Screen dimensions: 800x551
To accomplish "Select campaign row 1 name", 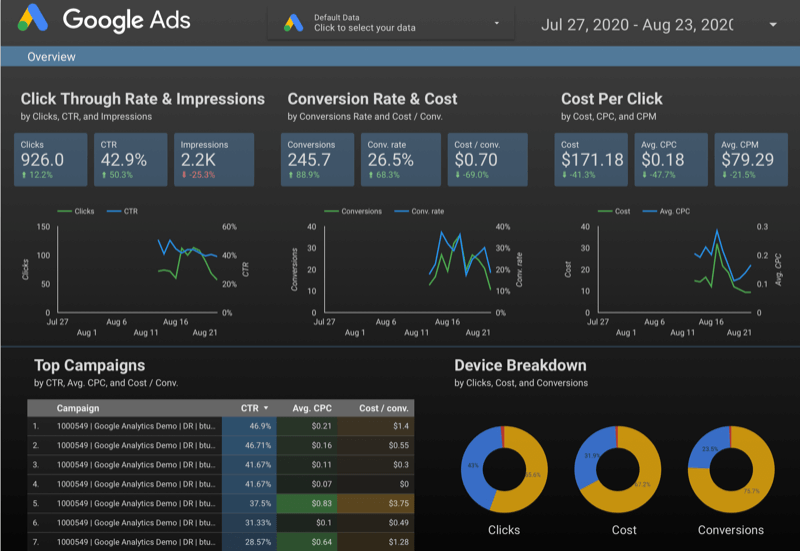I will point(136,426).
